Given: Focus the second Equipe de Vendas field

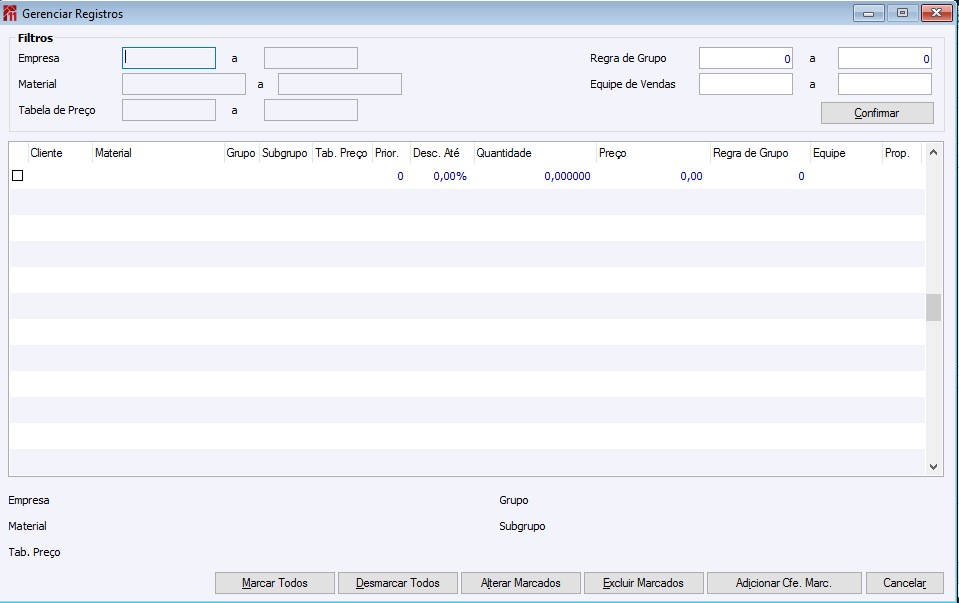Looking at the screenshot, I should (x=884, y=84).
